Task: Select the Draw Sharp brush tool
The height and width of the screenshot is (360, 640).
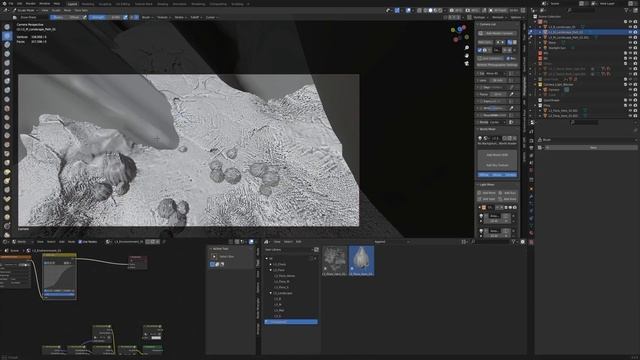Action: [x=7, y=36]
